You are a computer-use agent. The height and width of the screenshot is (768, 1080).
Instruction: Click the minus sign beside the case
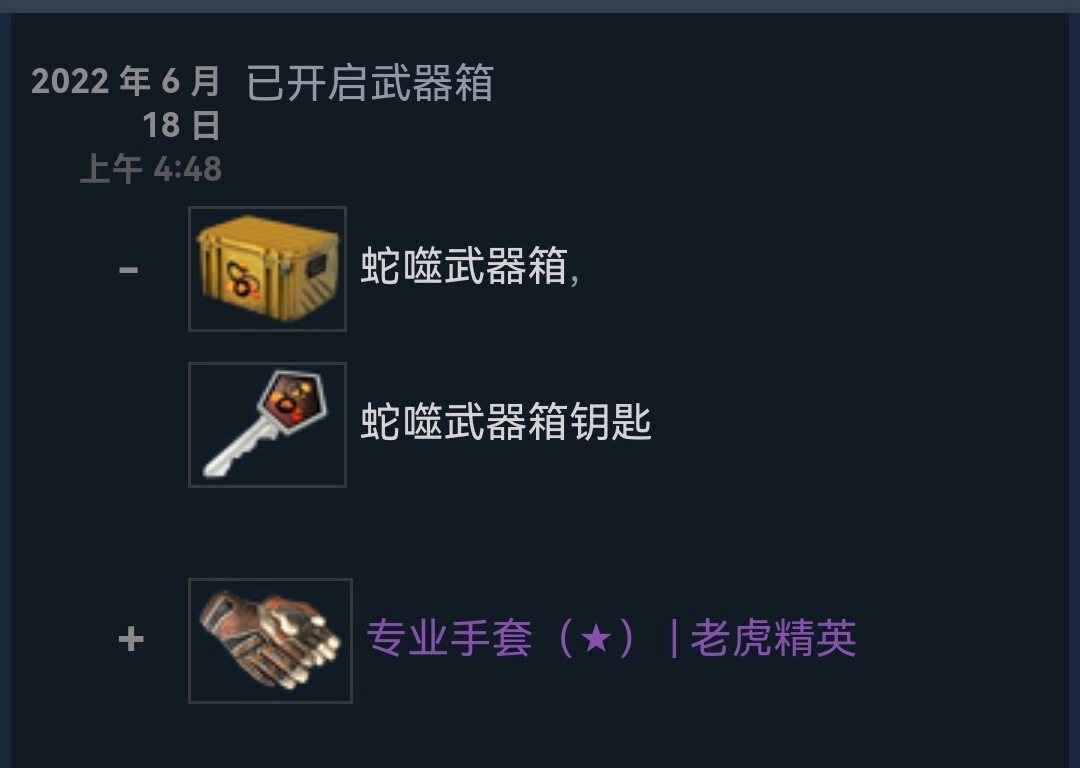(x=129, y=269)
